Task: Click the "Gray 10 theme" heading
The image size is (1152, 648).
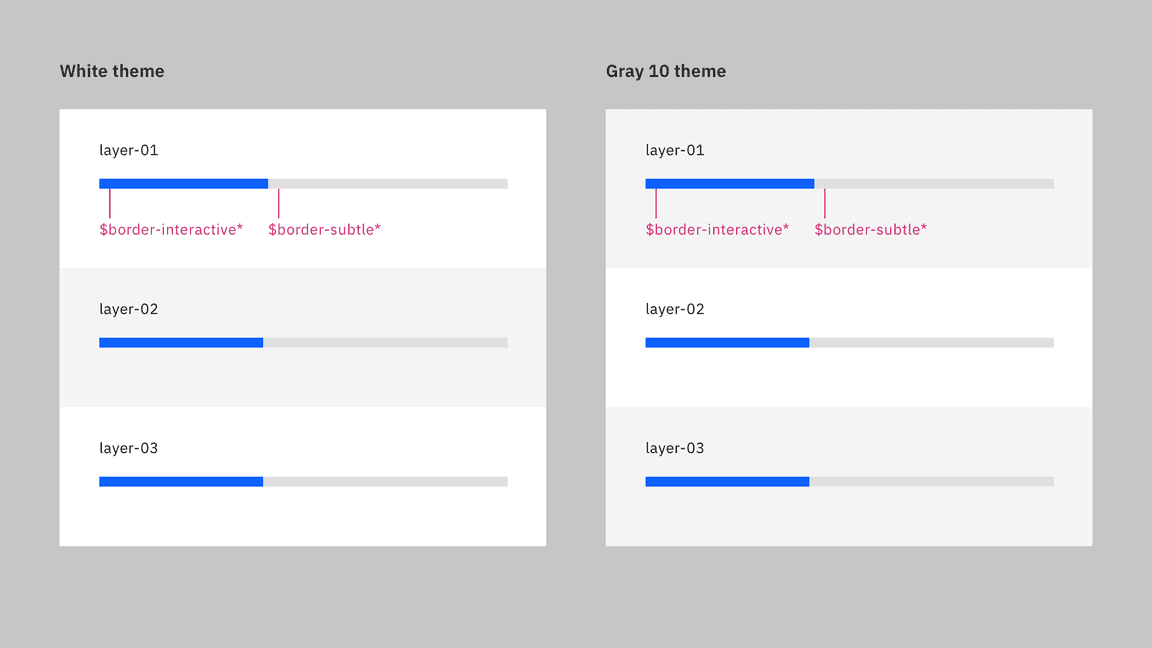Action: [666, 71]
